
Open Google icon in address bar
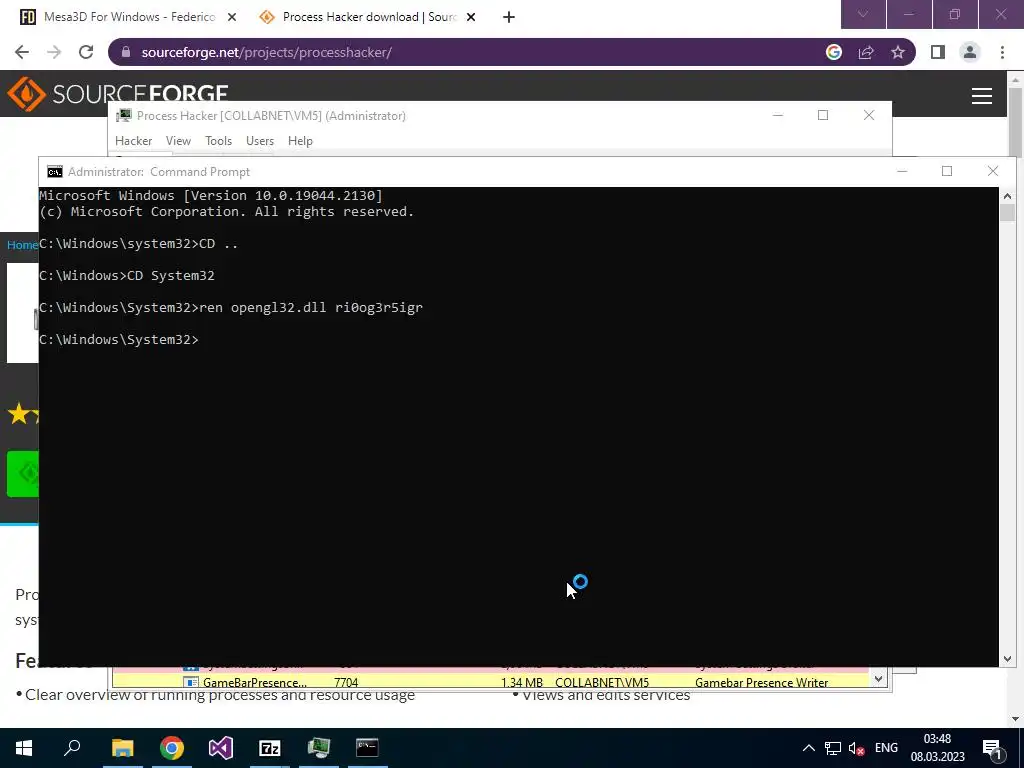coord(834,52)
